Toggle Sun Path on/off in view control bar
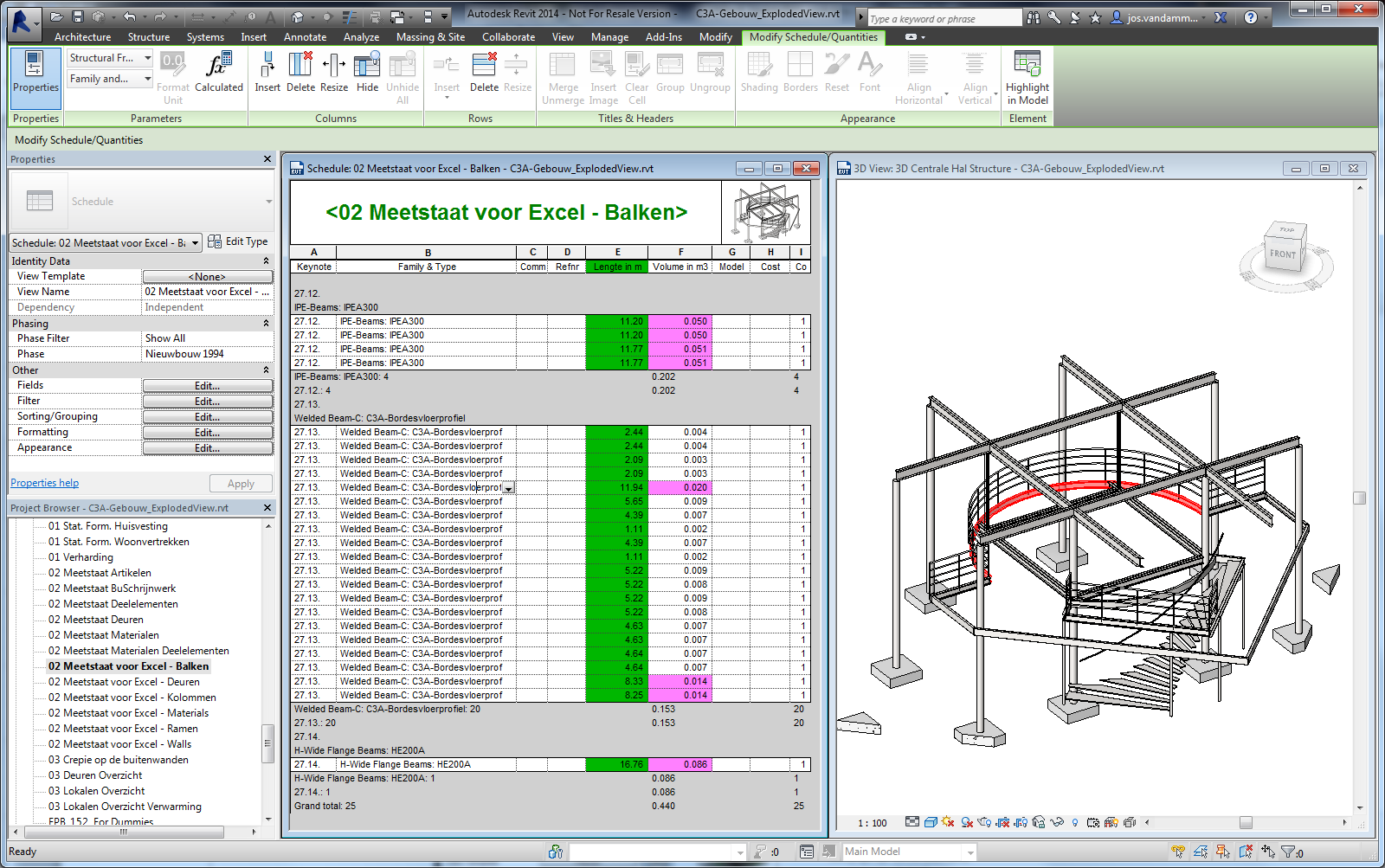1385x868 pixels. [x=948, y=822]
